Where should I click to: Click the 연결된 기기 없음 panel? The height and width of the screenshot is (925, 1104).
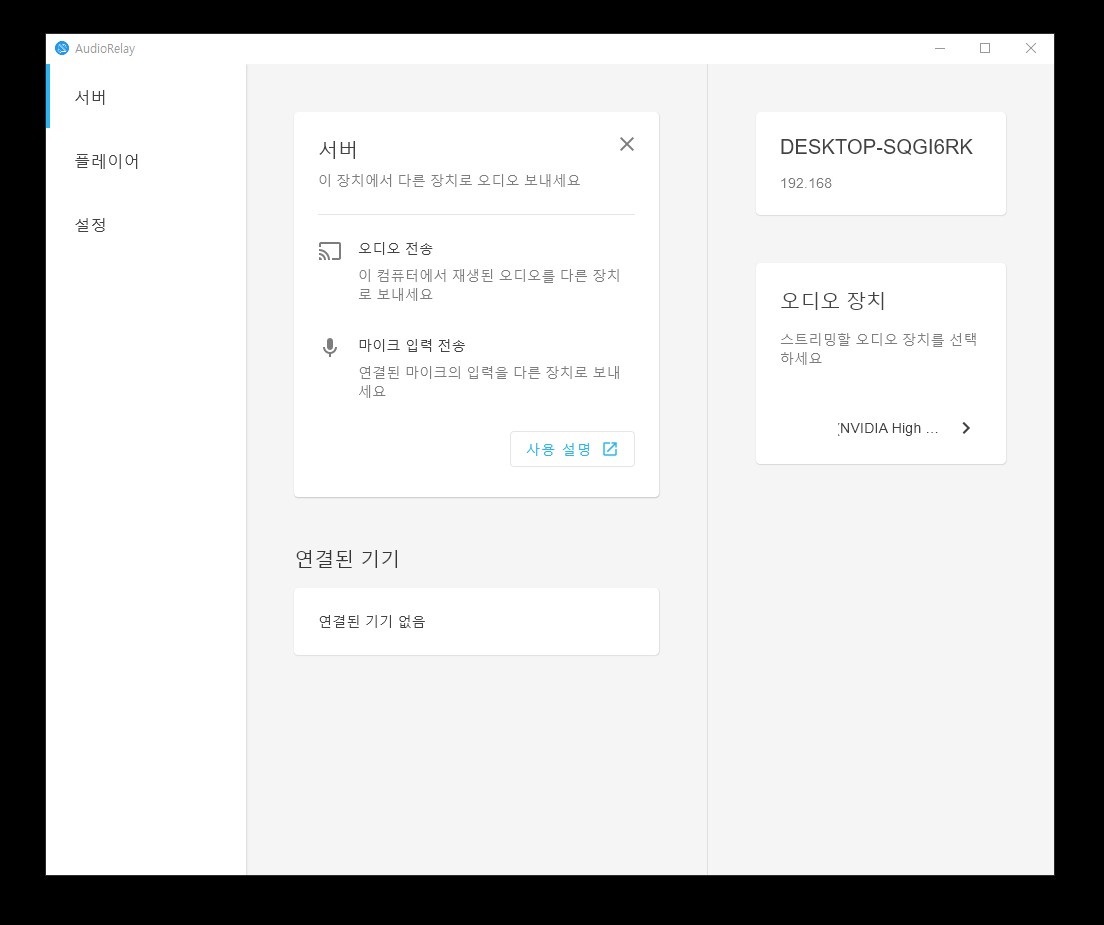[476, 621]
